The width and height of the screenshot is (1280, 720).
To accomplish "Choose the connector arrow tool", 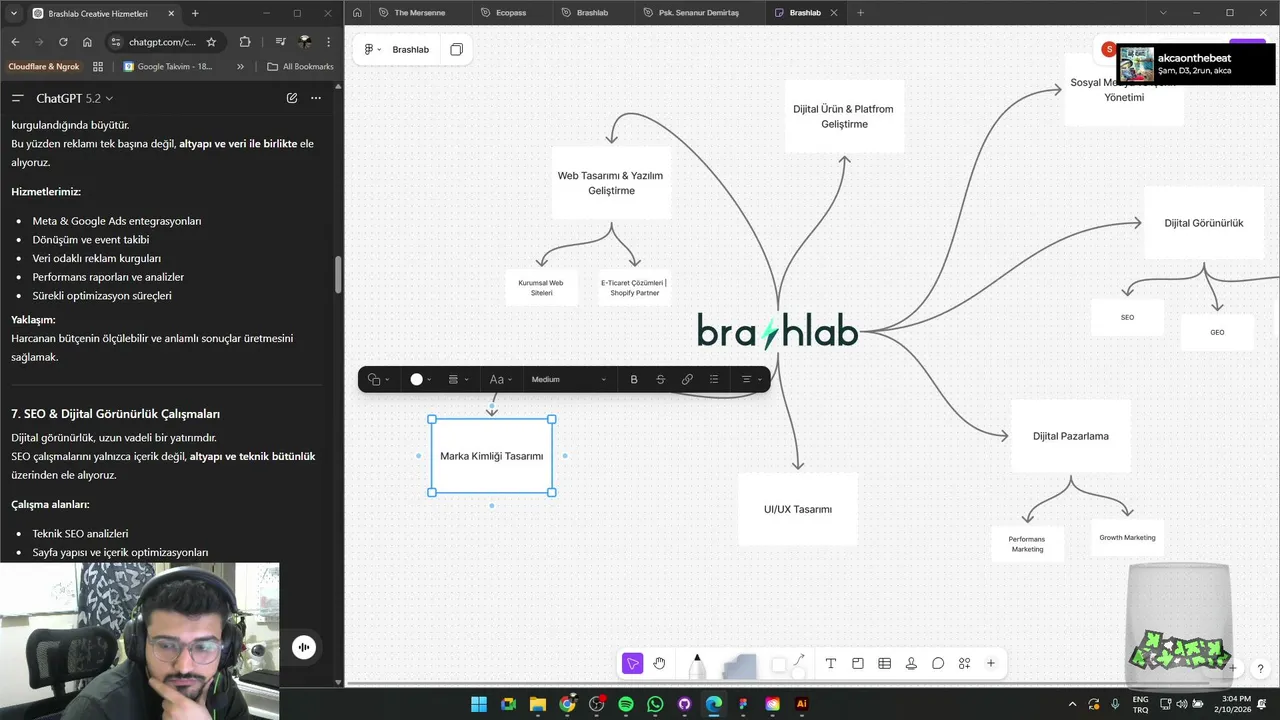I will [x=799, y=660].
